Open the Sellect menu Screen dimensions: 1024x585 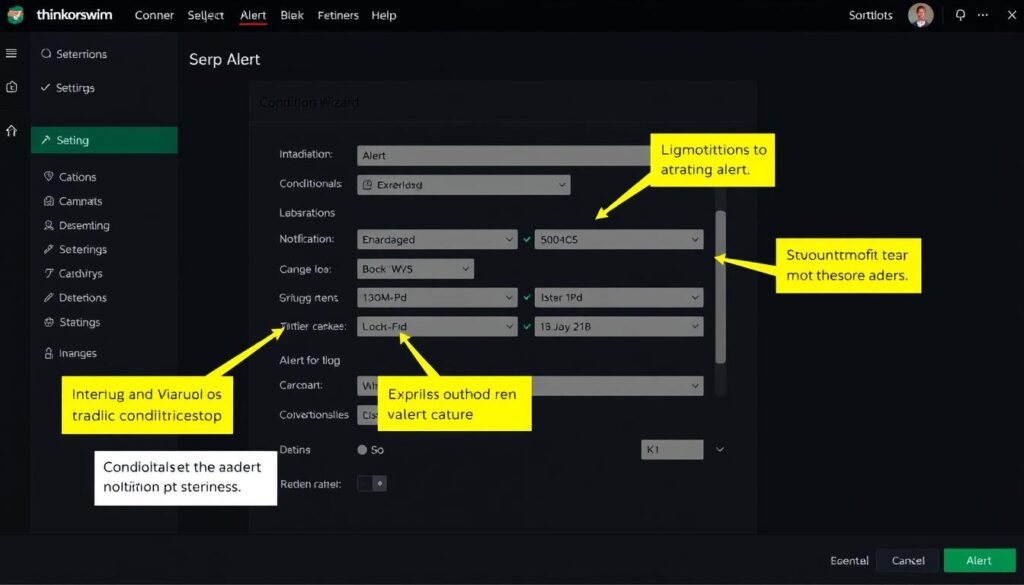[x=206, y=15]
